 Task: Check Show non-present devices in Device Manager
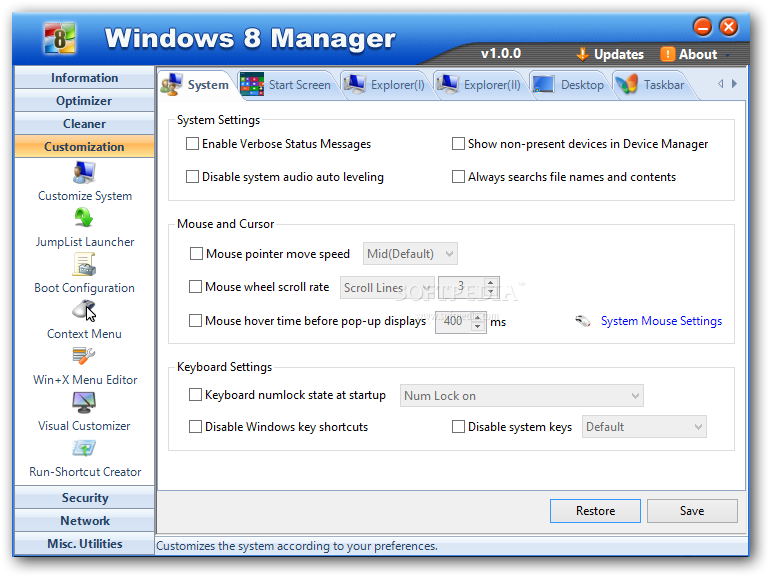pos(458,144)
